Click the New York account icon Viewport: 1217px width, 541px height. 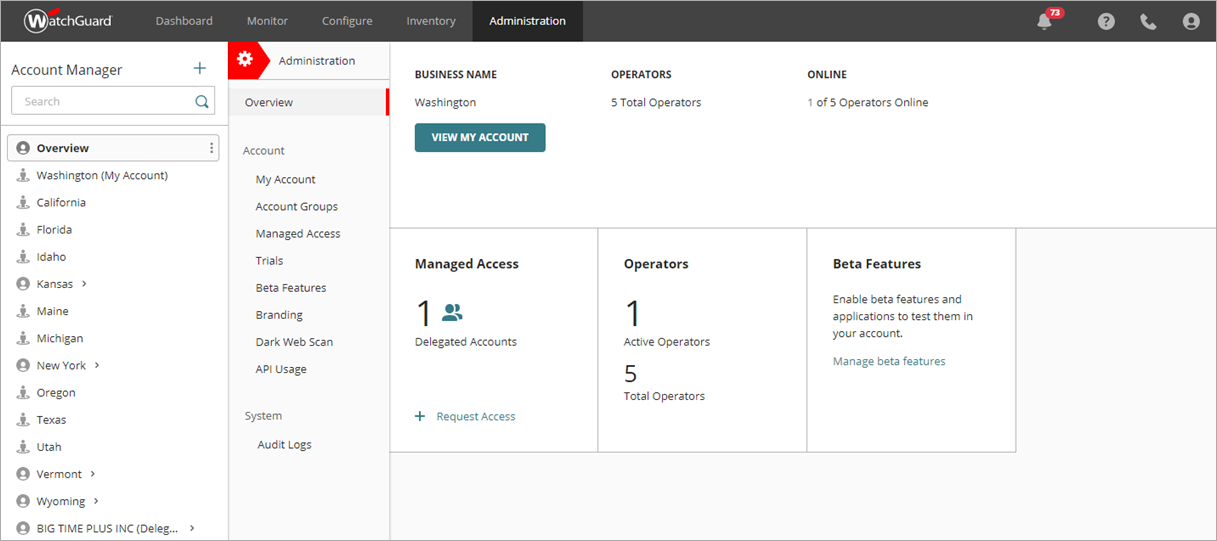click(23, 365)
